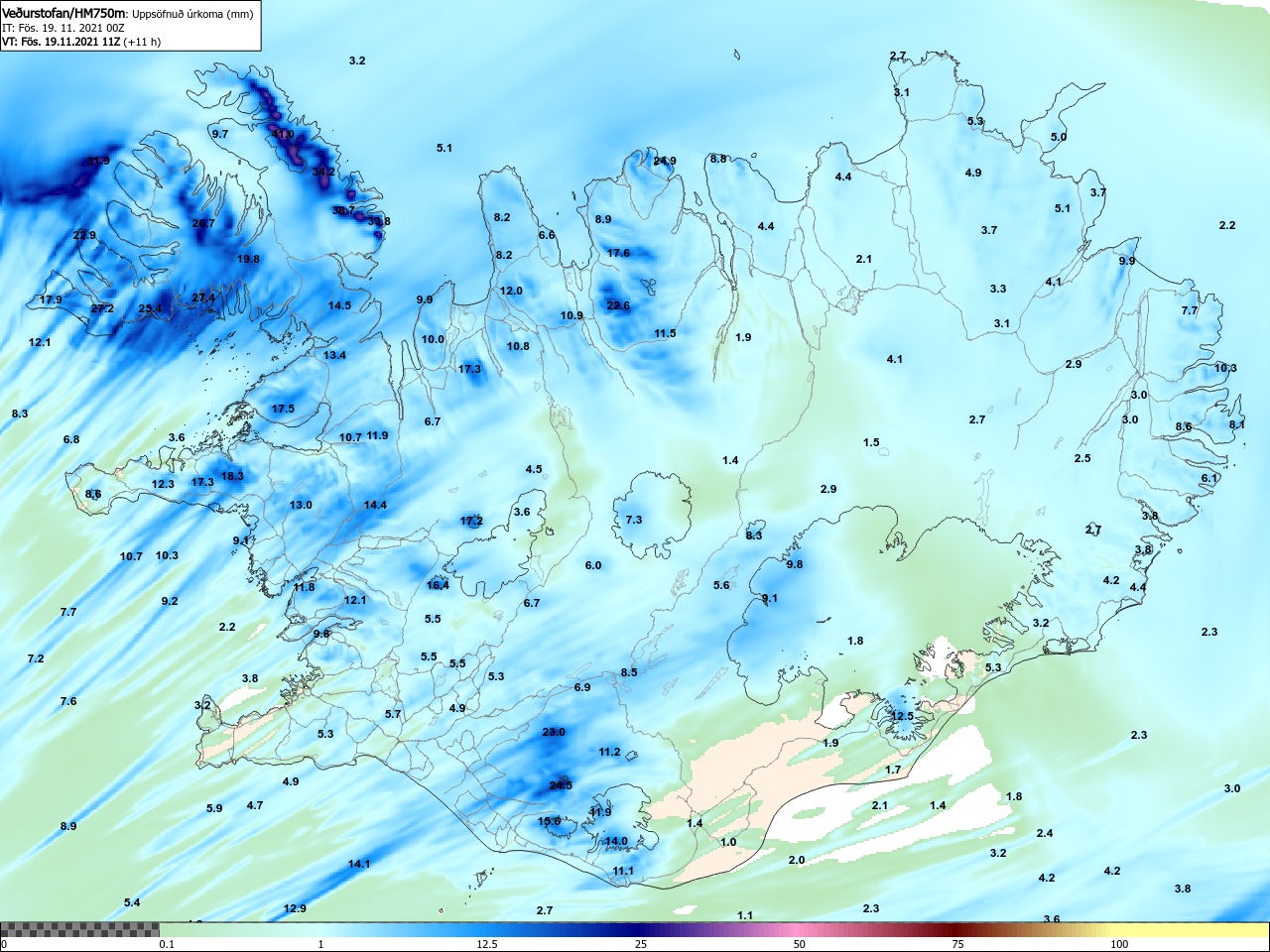Select the 14.4 precipitation value
The image size is (1270, 952).
[x=375, y=505]
